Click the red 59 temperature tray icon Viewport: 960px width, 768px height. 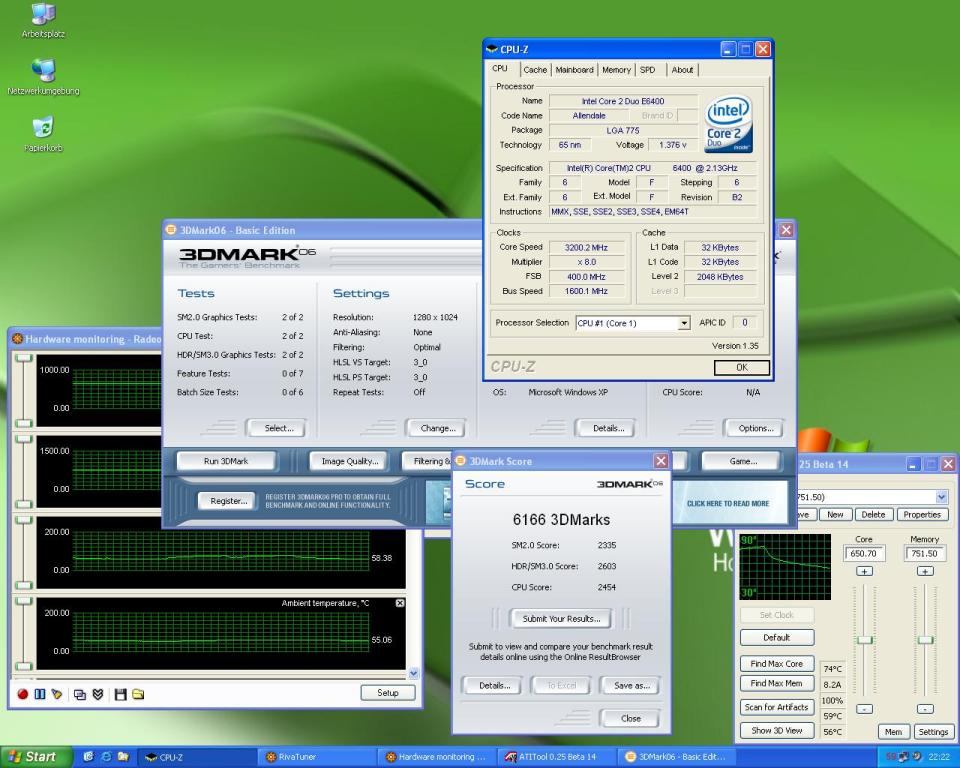coord(891,757)
